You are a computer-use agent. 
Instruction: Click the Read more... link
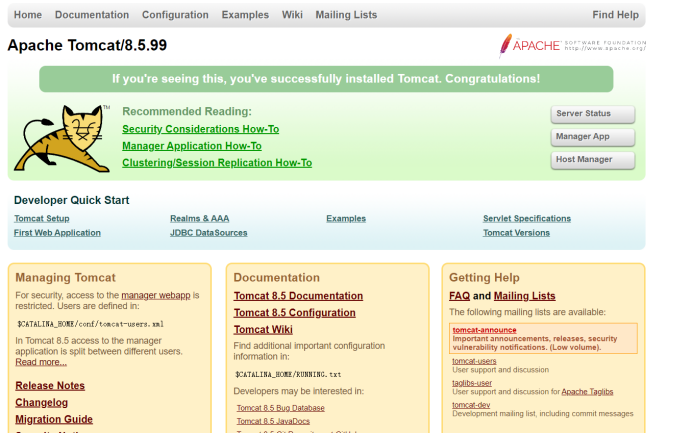pyautogui.click(x=41, y=362)
